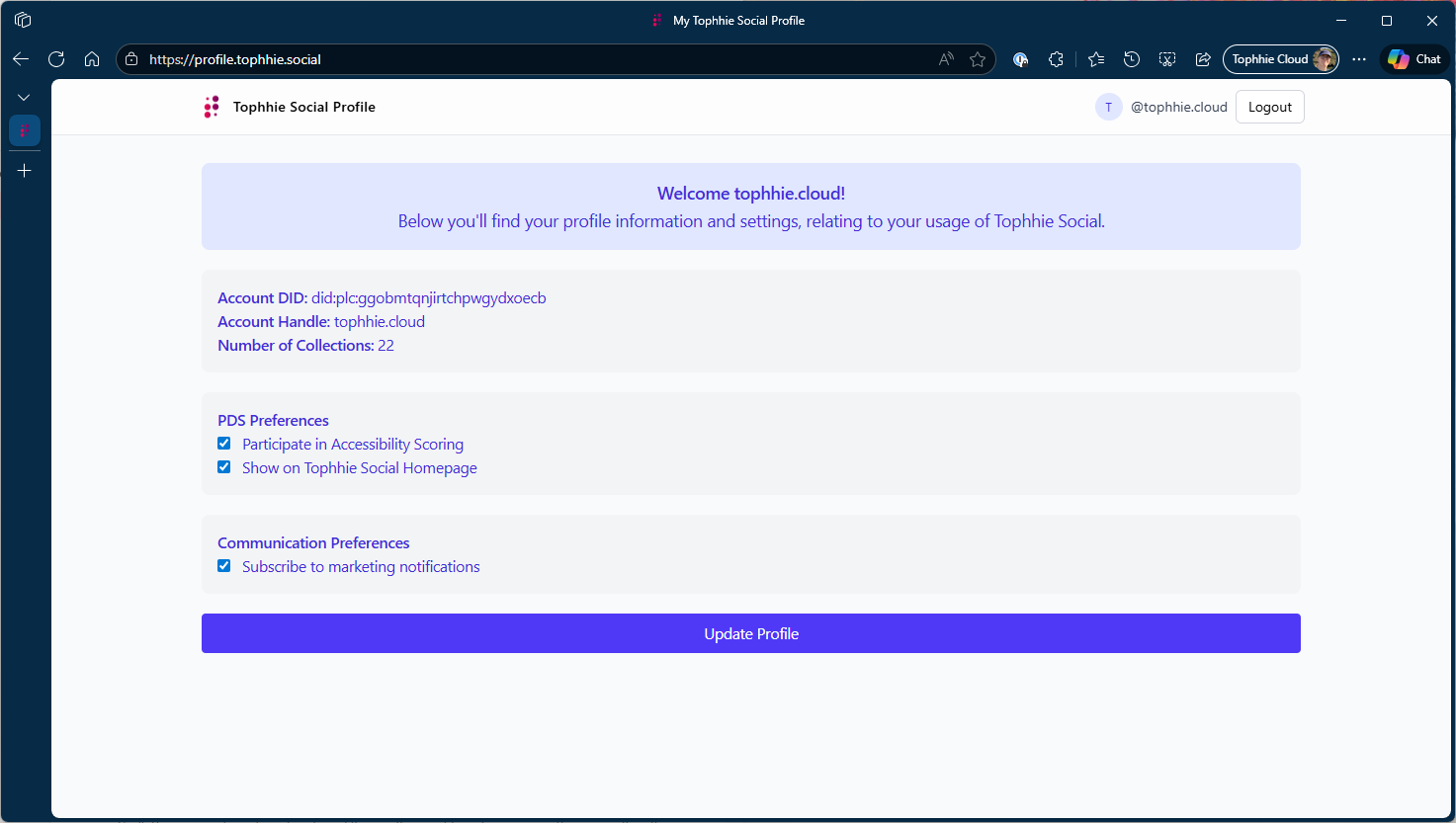Select the Tophhie Social vertical tab
The height and width of the screenshot is (823, 1456).
[25, 130]
